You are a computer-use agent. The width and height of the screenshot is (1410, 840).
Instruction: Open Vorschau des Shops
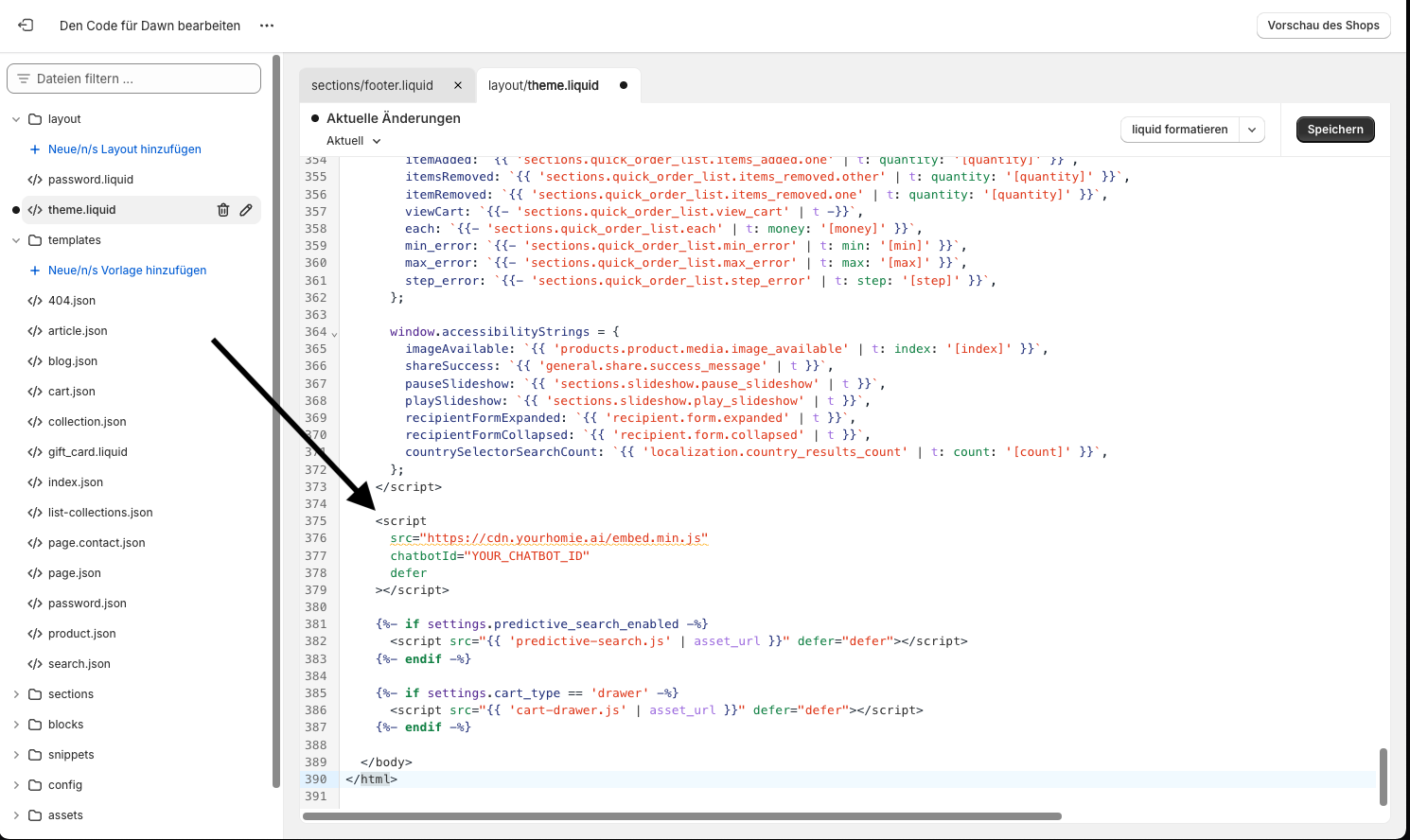click(1323, 26)
